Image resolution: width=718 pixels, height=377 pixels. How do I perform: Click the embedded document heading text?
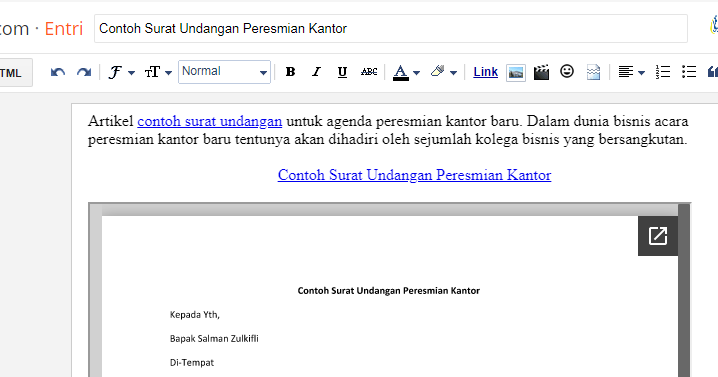388,290
